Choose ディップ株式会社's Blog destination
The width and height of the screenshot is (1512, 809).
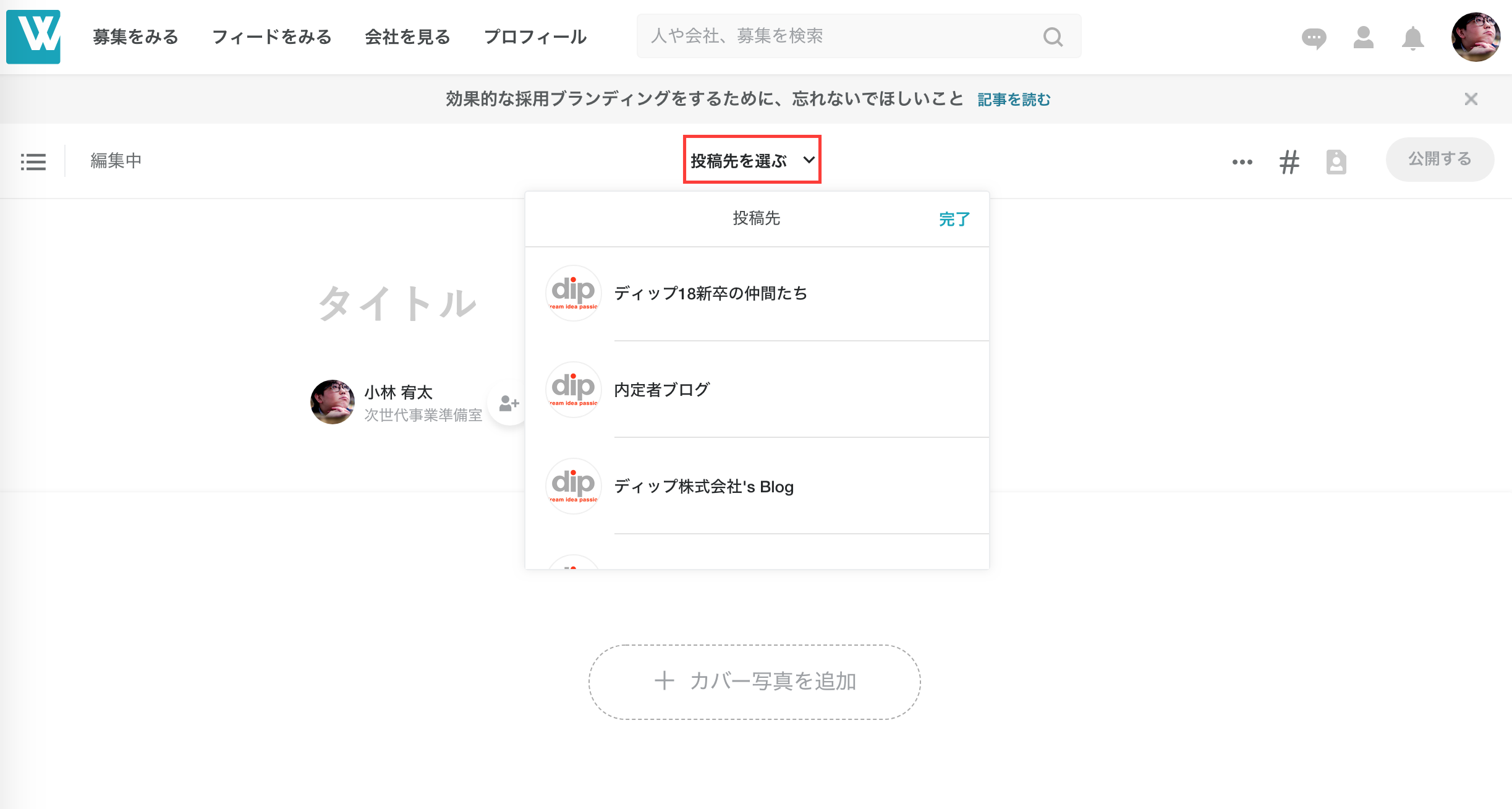pos(703,487)
